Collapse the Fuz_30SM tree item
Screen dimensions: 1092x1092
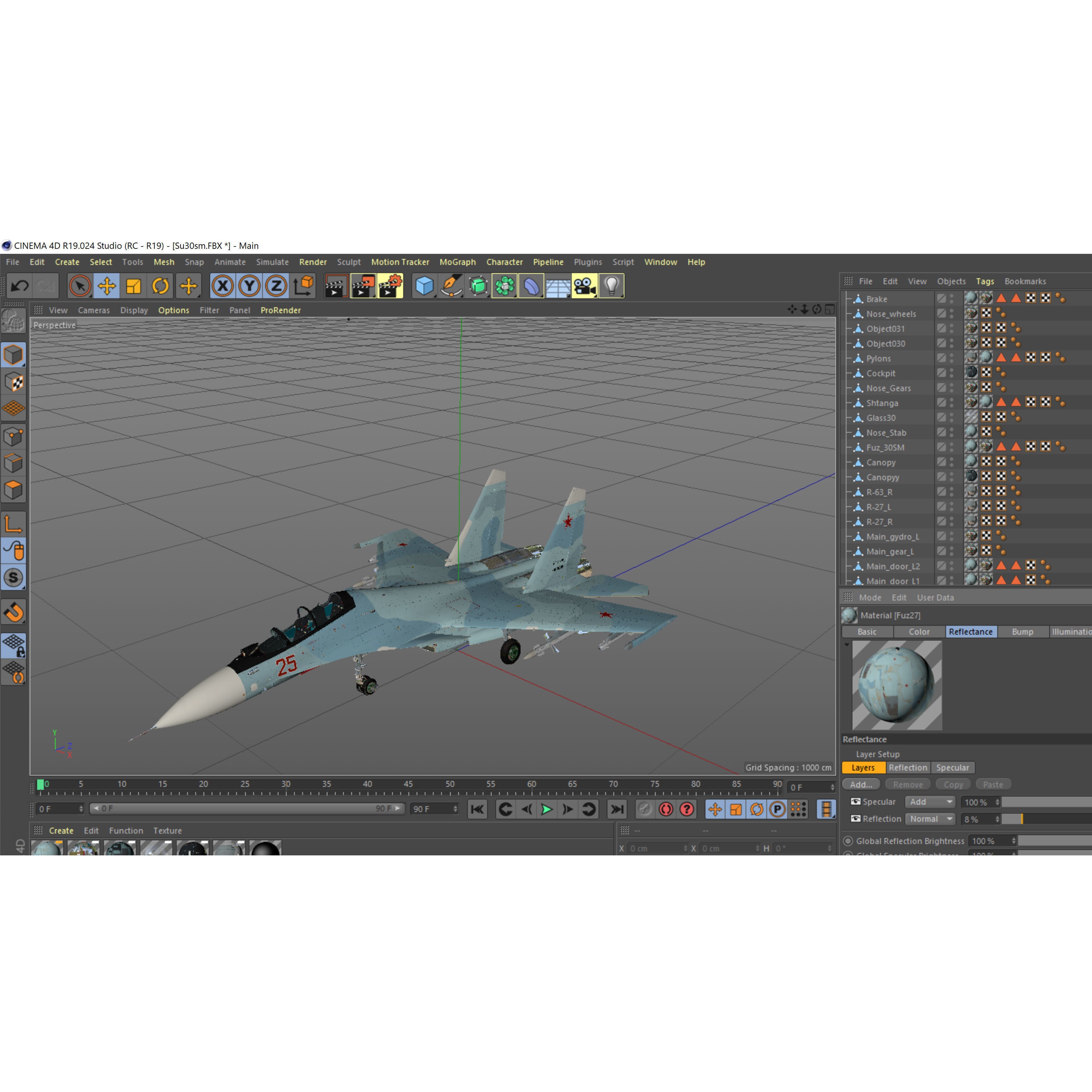(x=849, y=447)
